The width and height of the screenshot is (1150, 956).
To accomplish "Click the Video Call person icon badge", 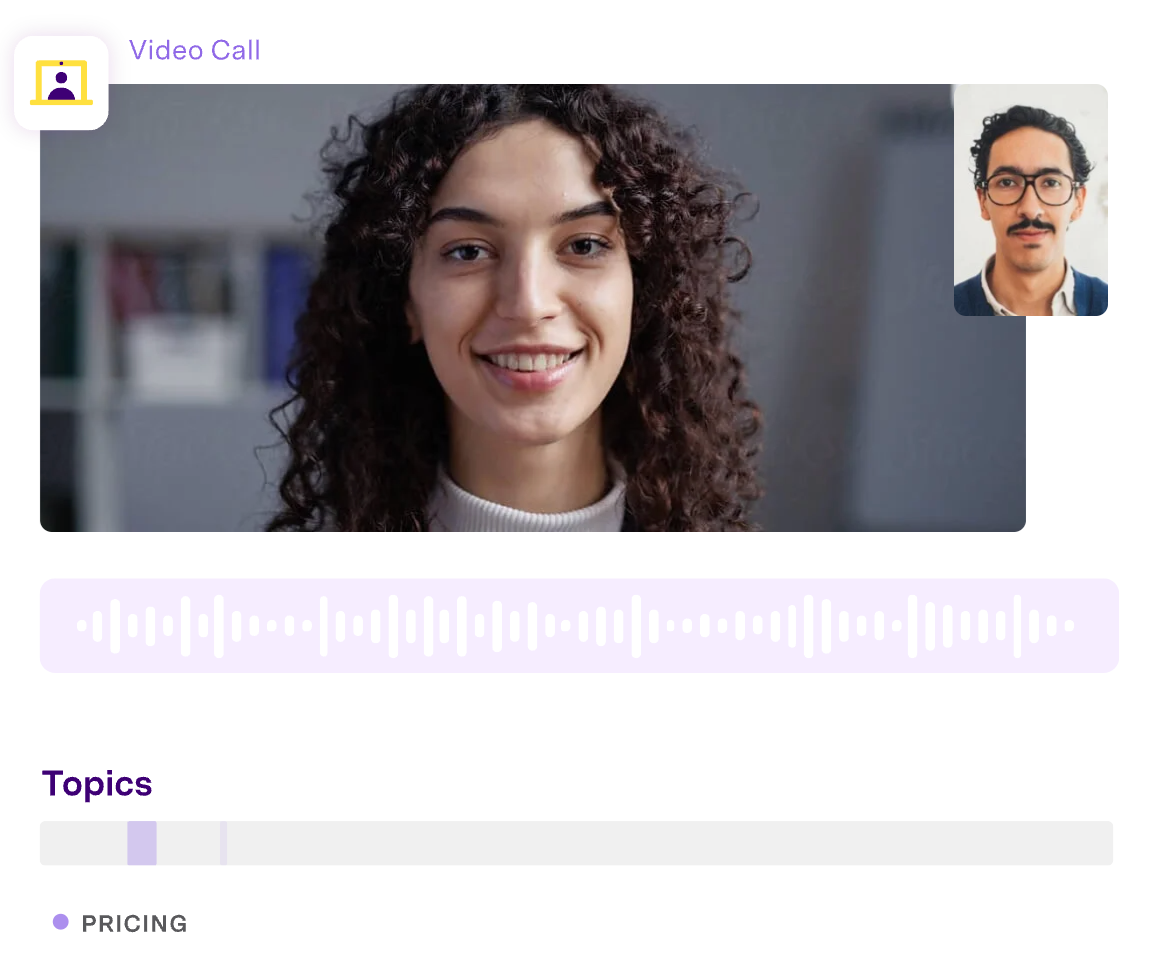I will (61, 83).
